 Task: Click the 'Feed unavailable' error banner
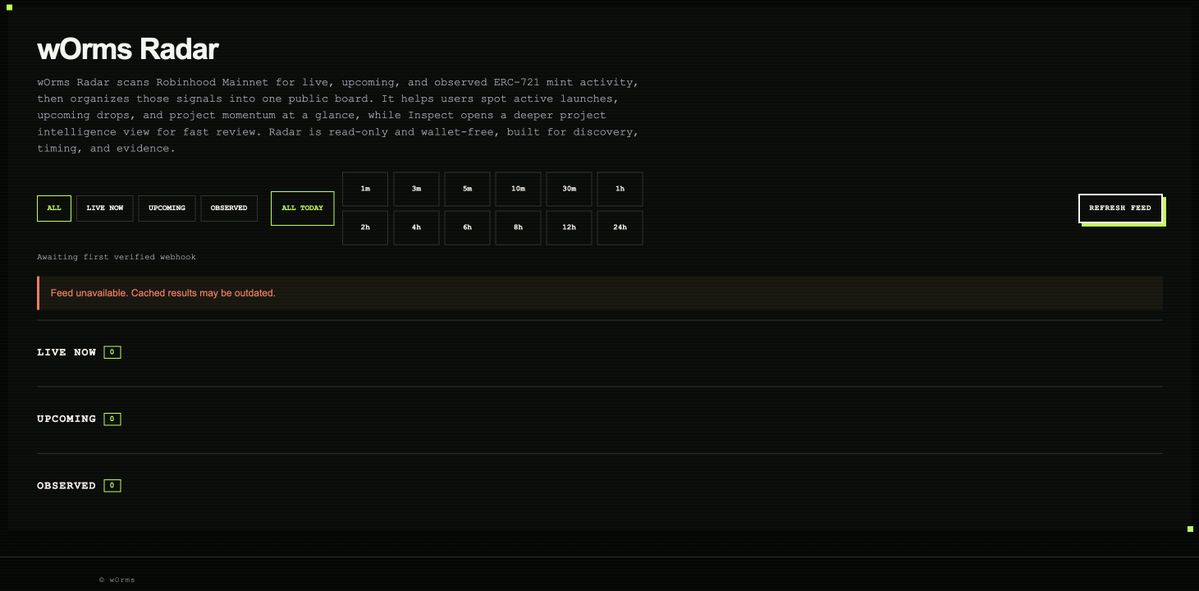coord(600,293)
